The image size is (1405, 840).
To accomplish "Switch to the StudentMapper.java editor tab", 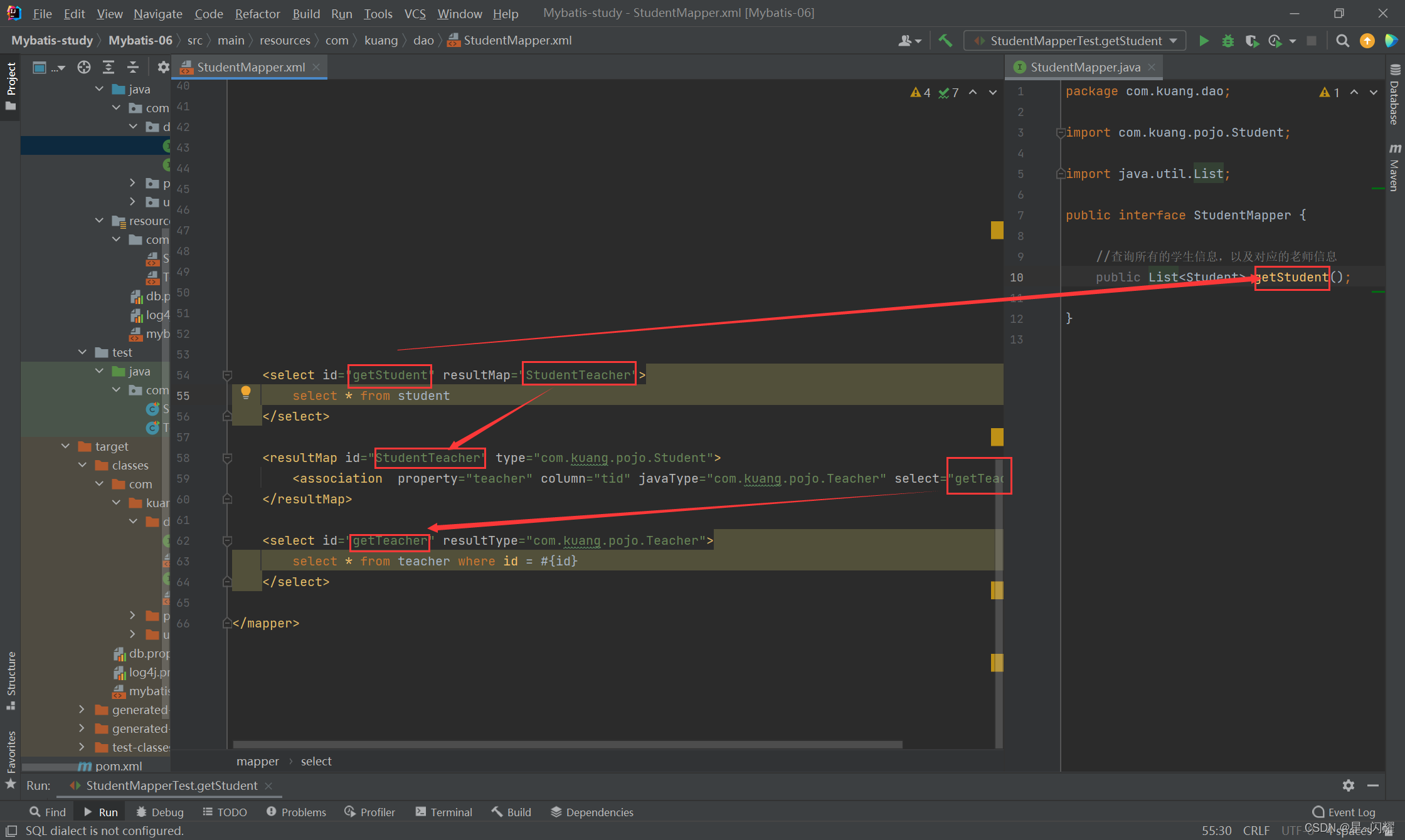I will click(x=1084, y=67).
